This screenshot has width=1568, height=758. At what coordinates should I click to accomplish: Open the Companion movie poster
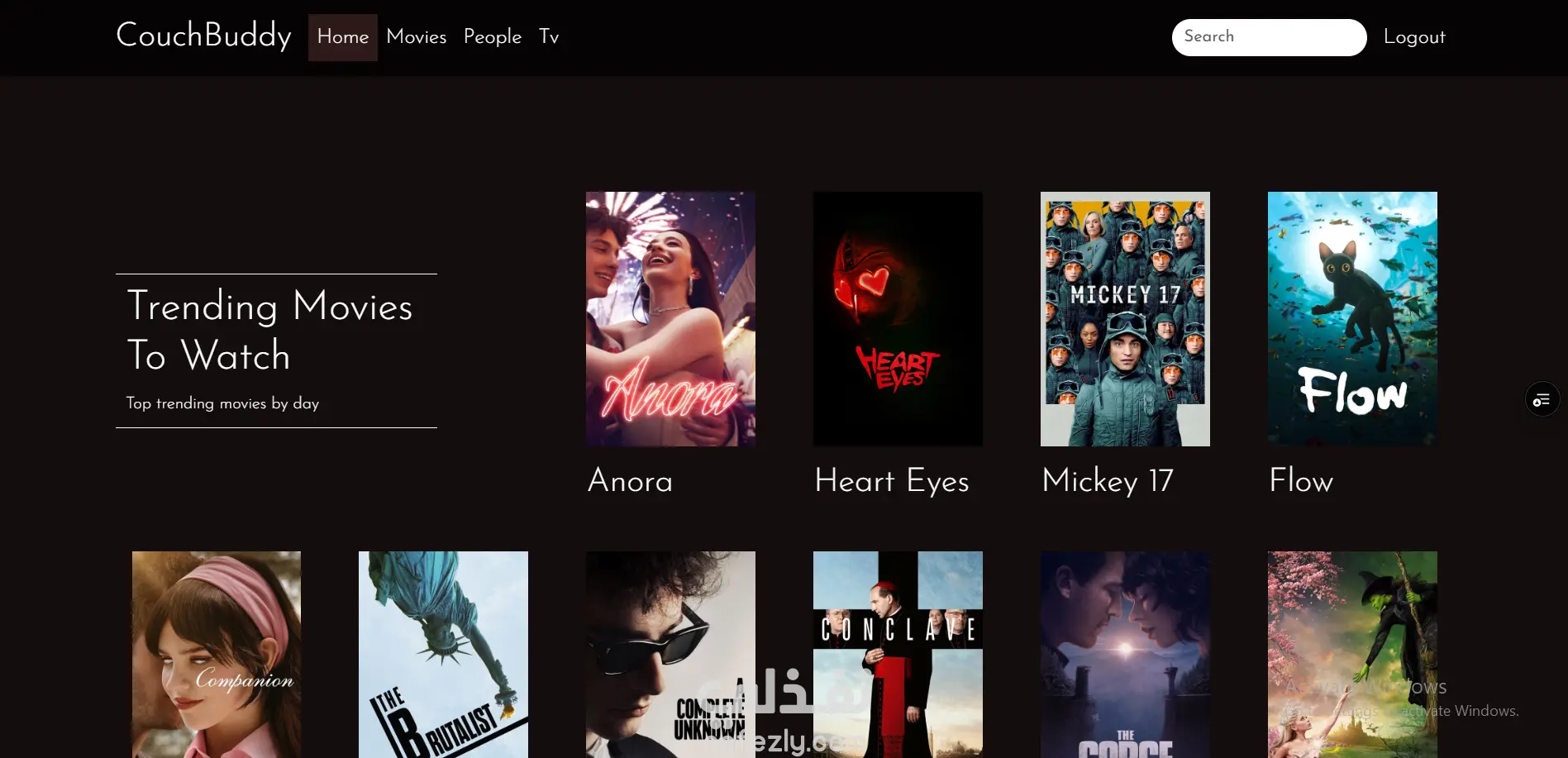click(x=217, y=655)
